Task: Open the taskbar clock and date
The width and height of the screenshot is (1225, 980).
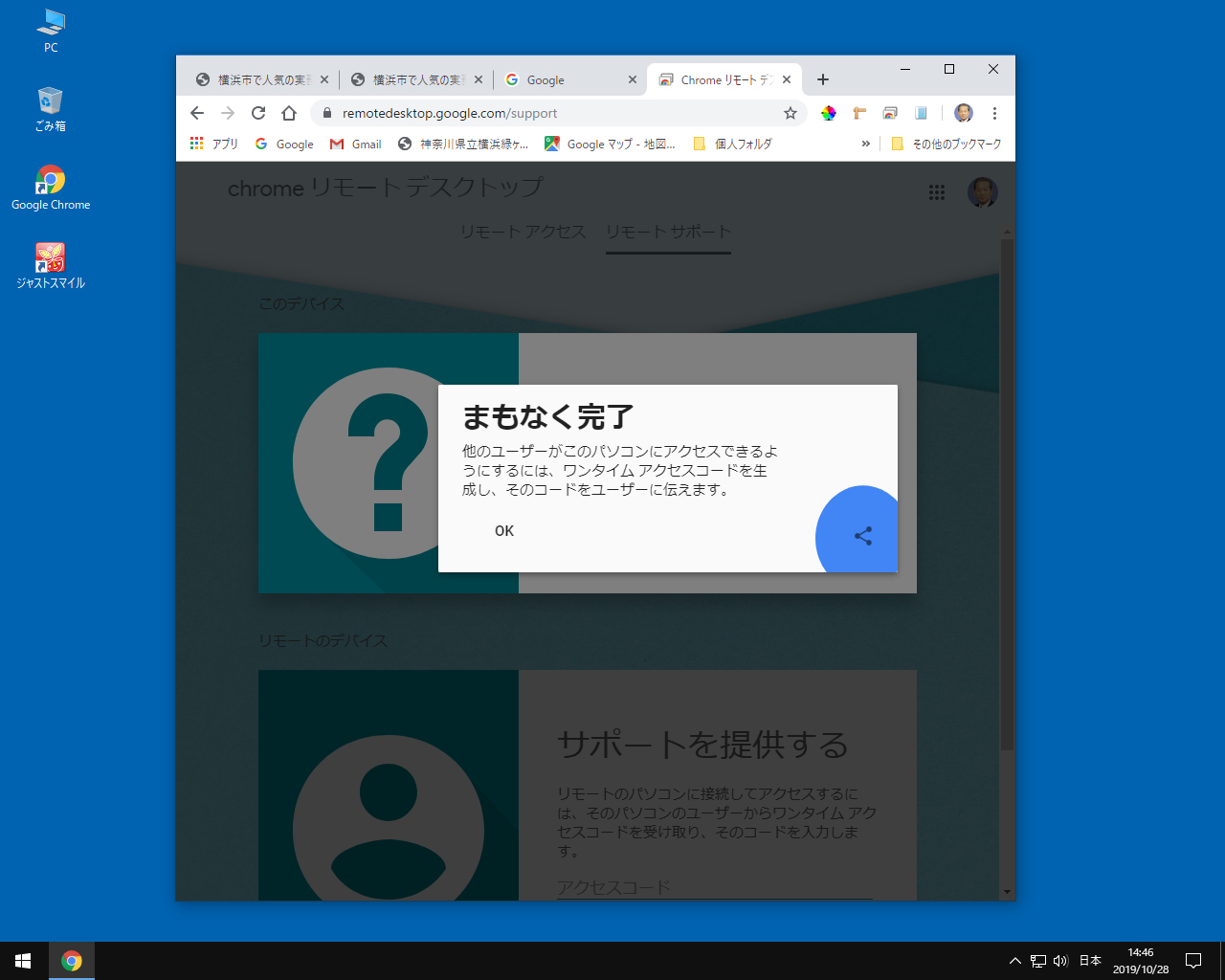Action: click(1141, 961)
